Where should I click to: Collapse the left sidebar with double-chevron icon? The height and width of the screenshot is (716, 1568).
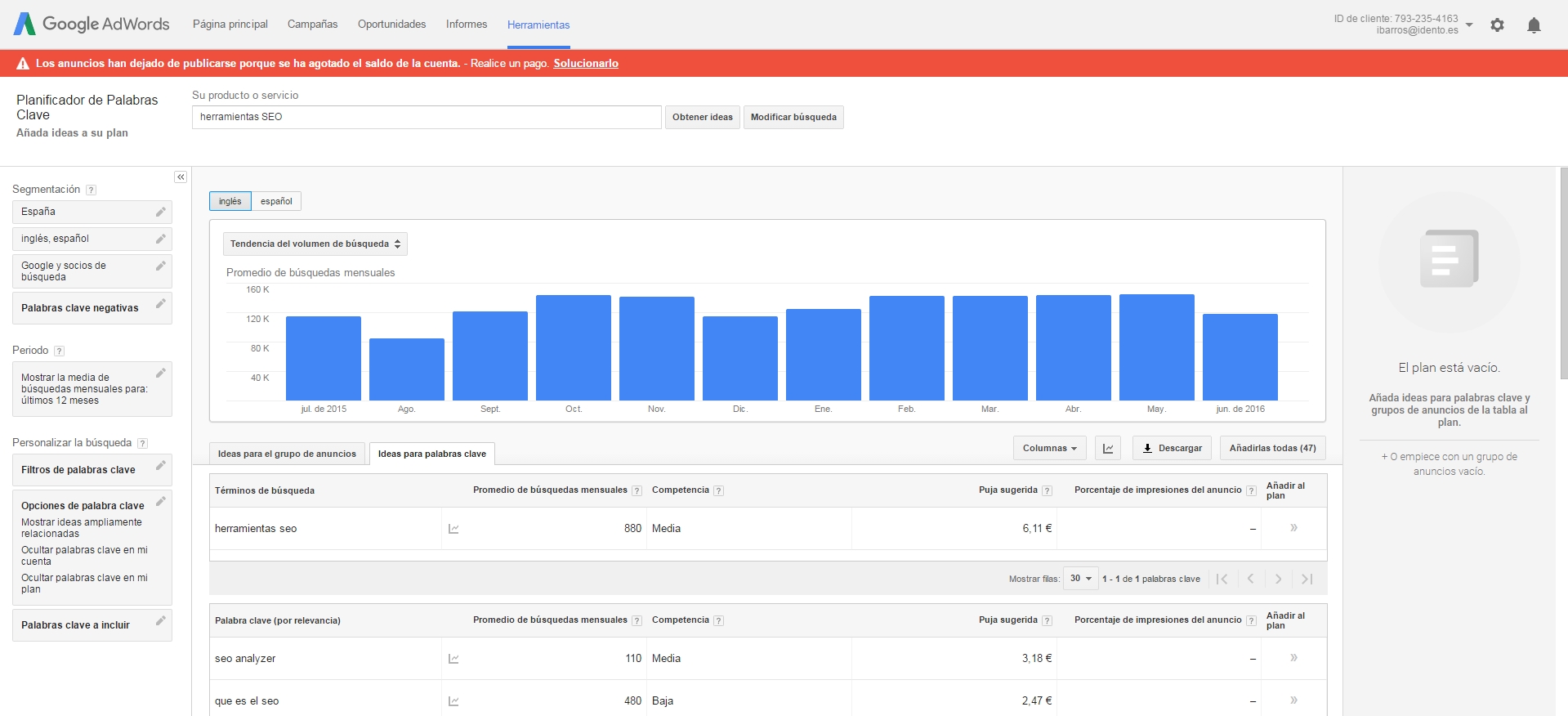pos(181,177)
